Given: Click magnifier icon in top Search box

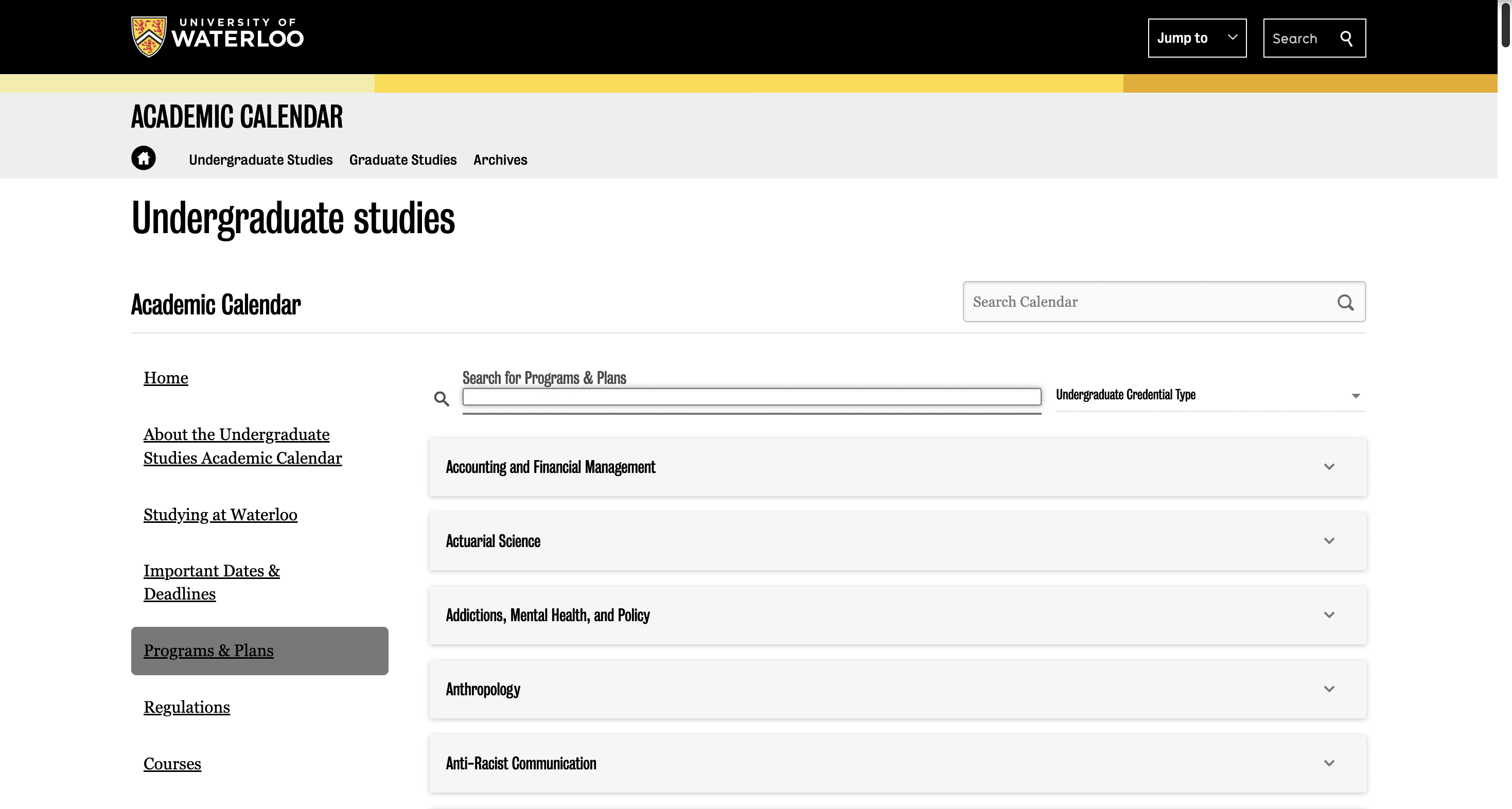Looking at the screenshot, I should point(1346,39).
